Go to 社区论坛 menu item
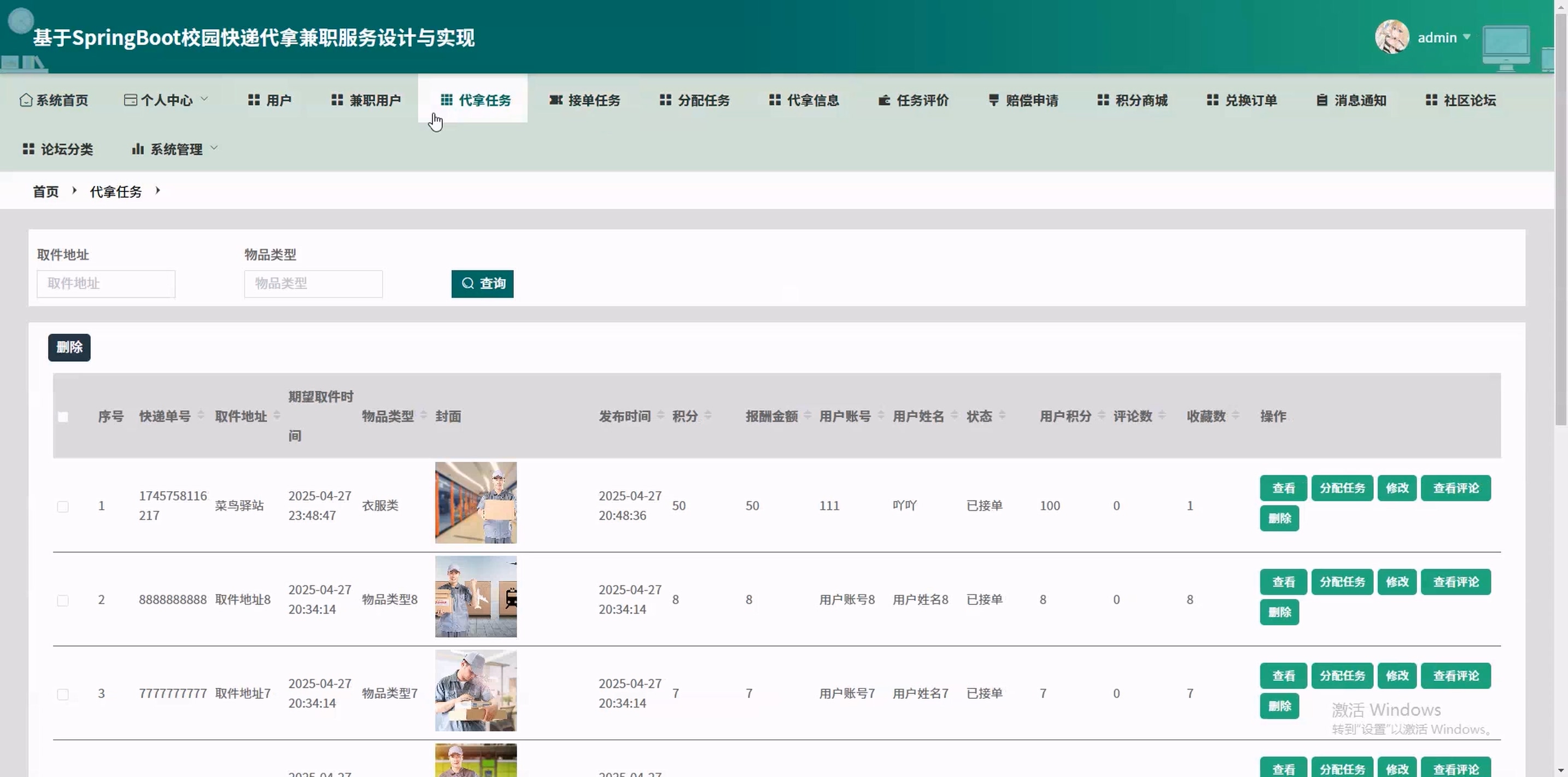The height and width of the screenshot is (777, 1568). (x=1460, y=100)
